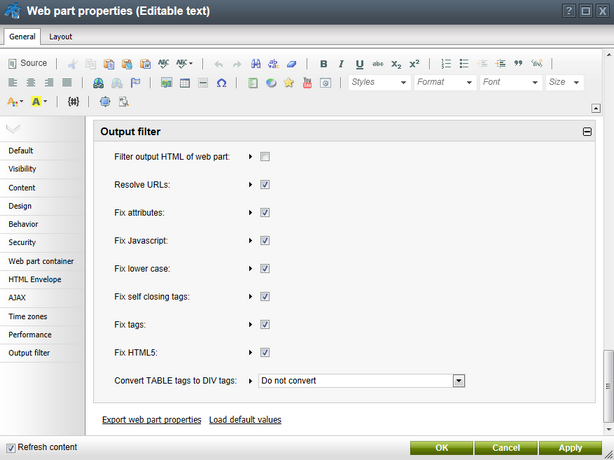Click the help question mark button
This screenshot has width=614, height=460.
point(569,11)
